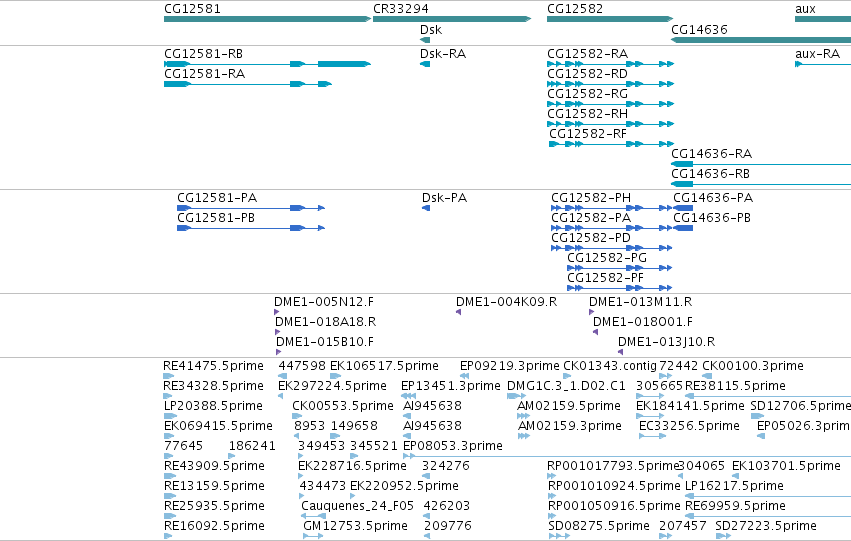Select the LP16217.5prime EST label

tap(734, 486)
